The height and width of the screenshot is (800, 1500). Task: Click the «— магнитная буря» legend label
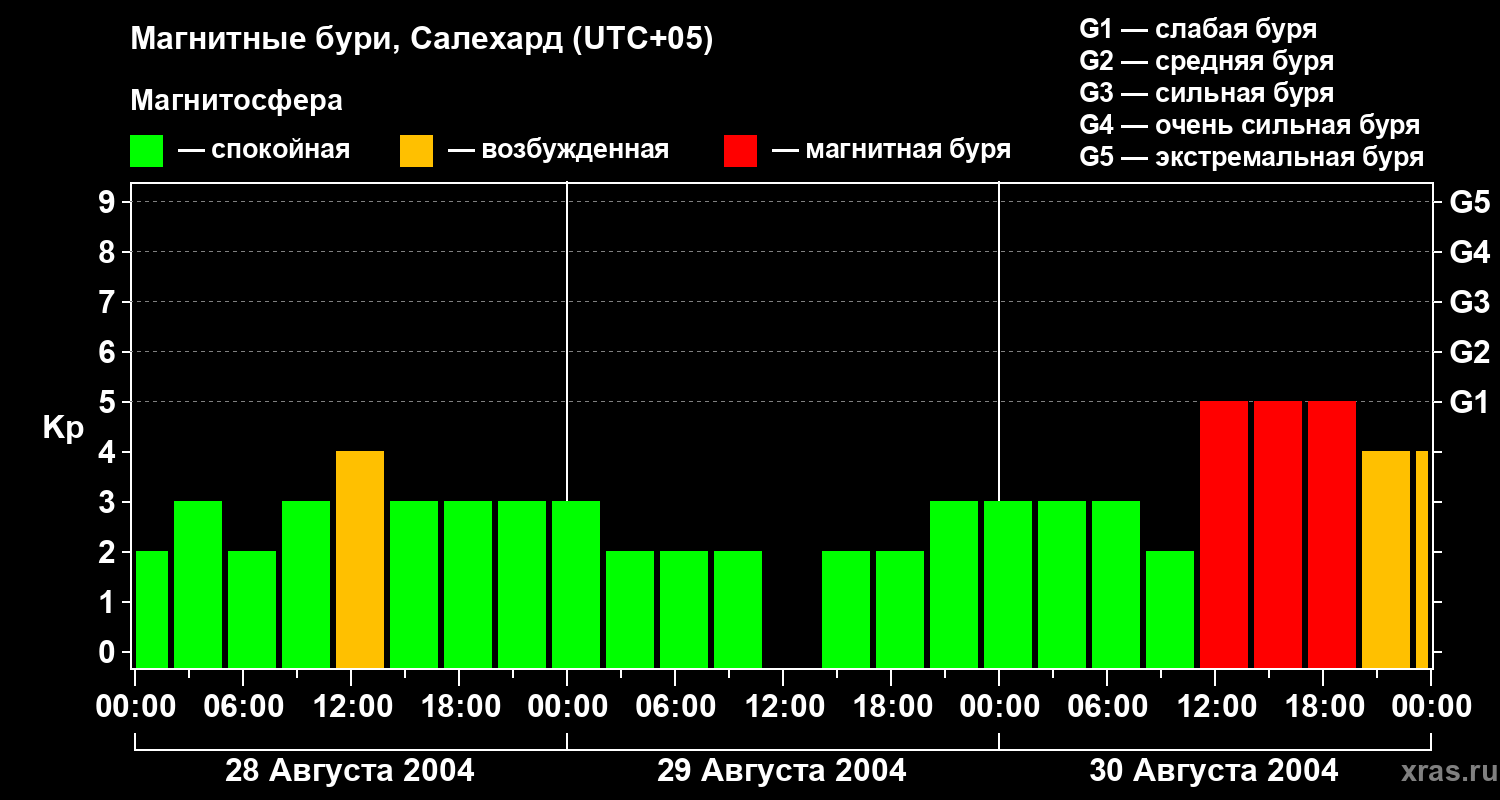(x=891, y=151)
